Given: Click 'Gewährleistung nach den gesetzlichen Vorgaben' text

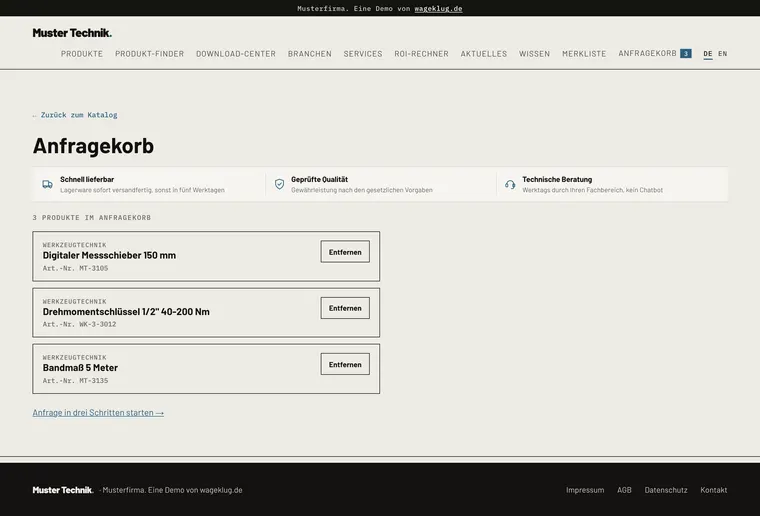Looking at the screenshot, I should point(362,190).
